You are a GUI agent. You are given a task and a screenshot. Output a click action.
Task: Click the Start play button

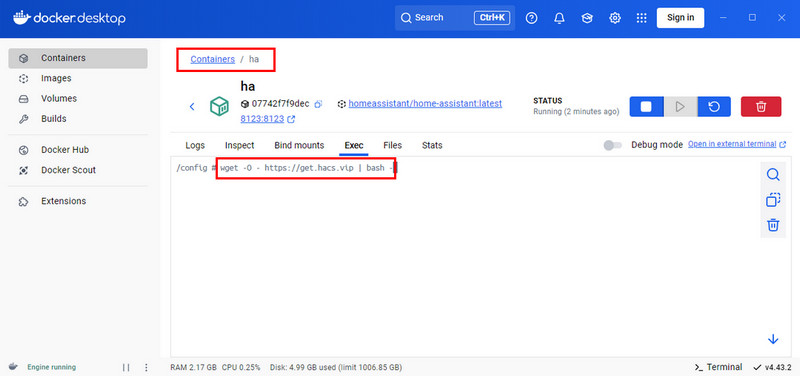tap(680, 107)
